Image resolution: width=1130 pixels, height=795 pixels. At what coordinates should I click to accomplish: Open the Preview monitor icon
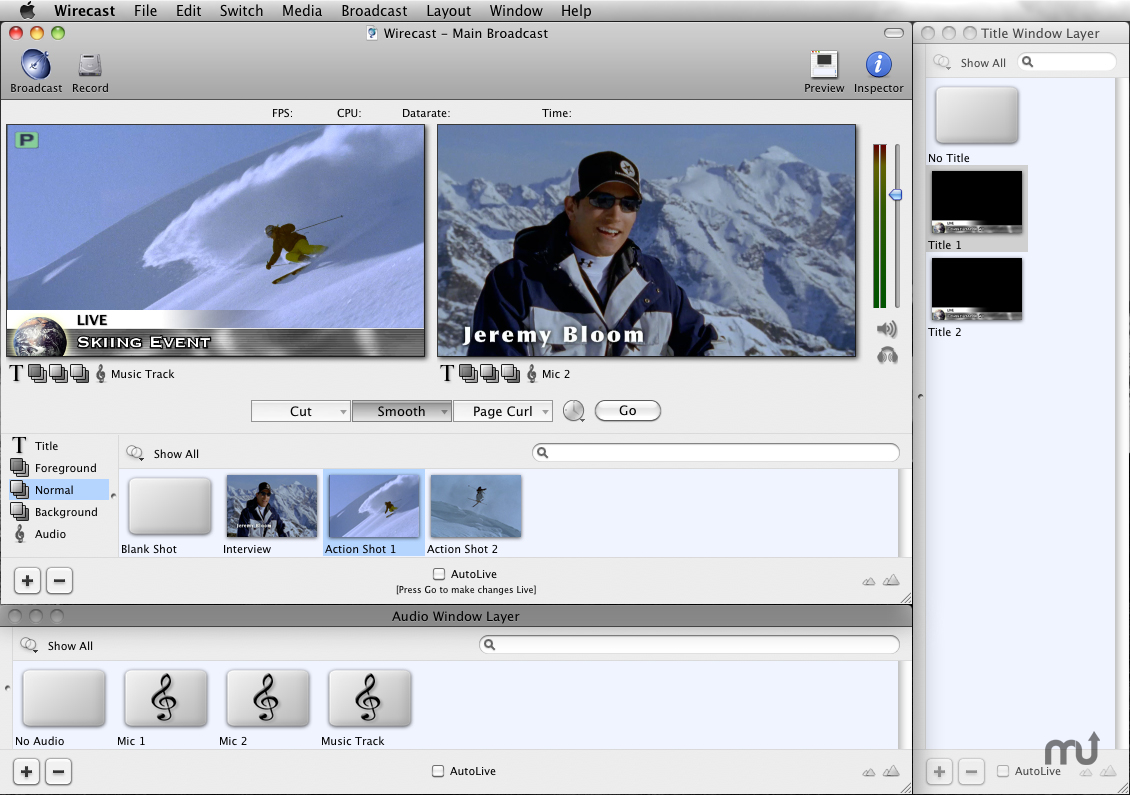pyautogui.click(x=824, y=65)
